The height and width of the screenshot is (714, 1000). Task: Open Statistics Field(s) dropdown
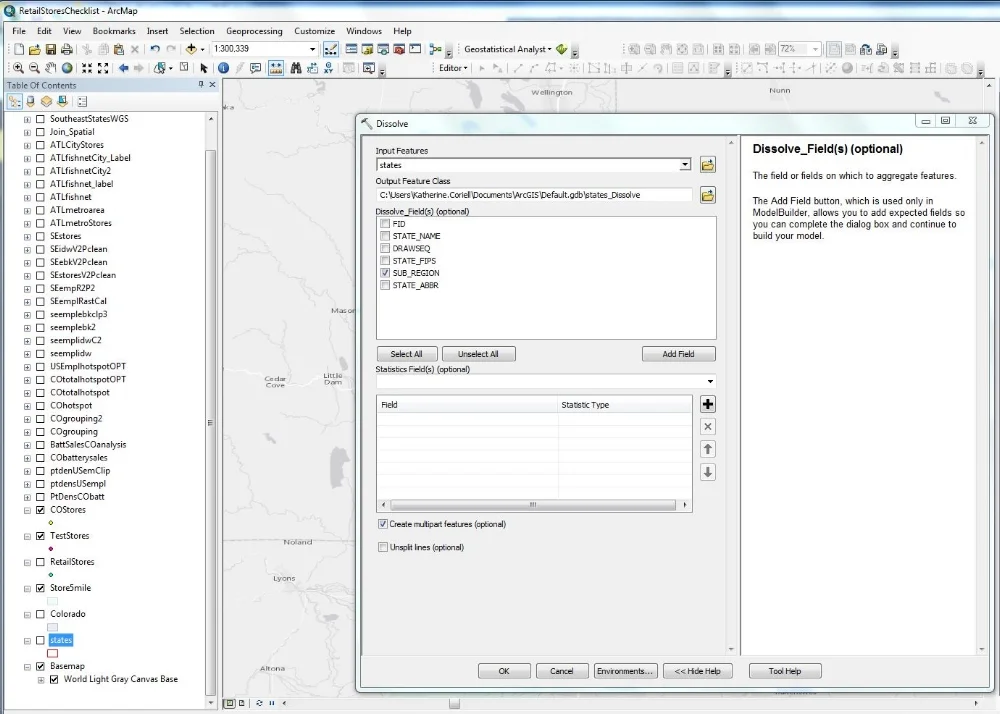click(710, 381)
